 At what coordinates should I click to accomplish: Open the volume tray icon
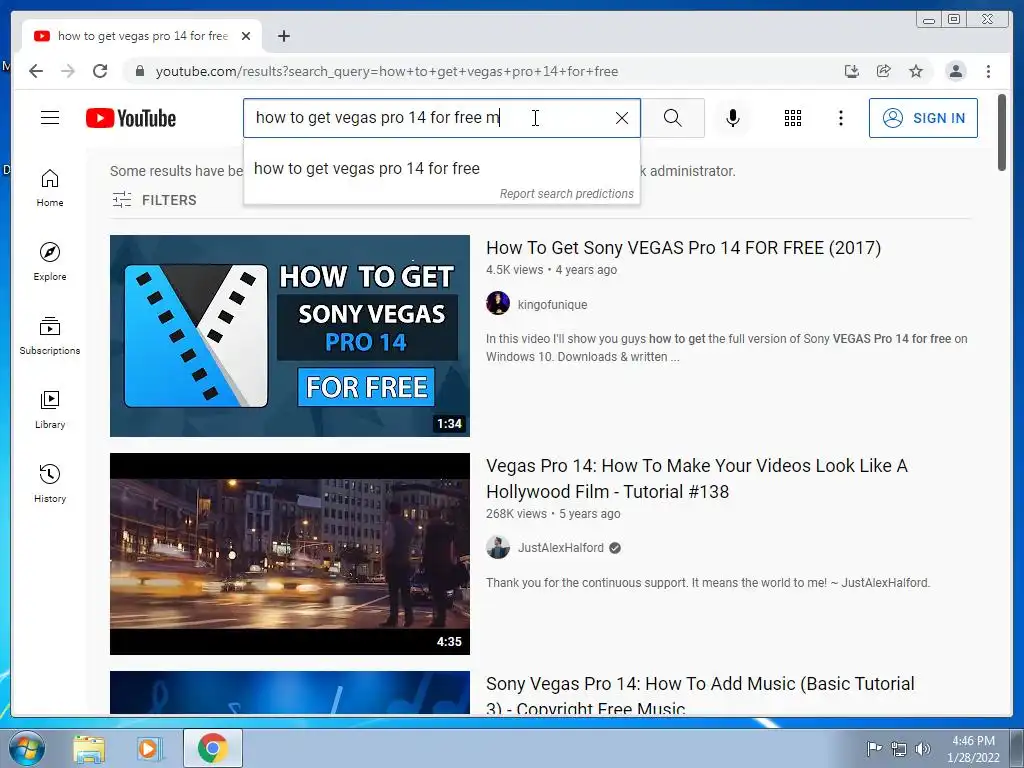point(922,748)
